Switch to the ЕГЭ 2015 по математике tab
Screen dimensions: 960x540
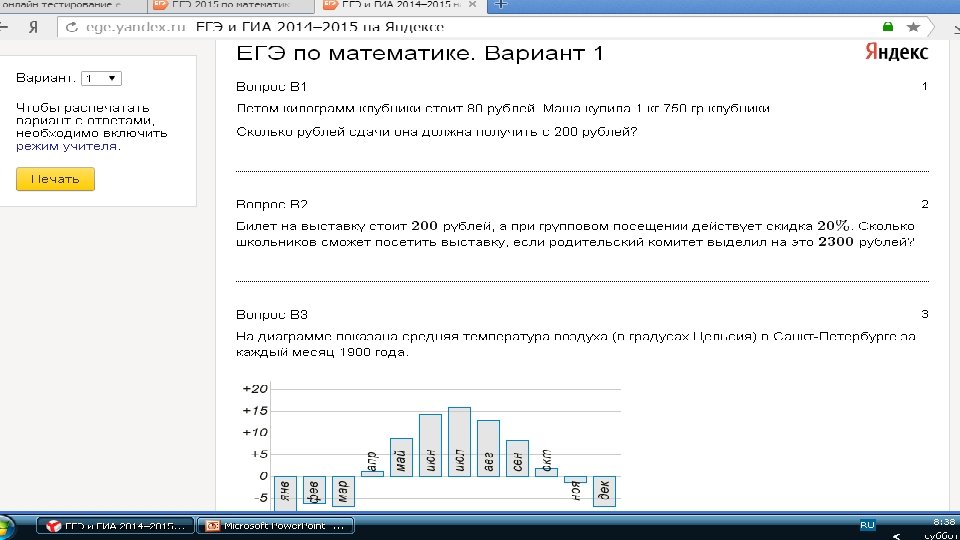[x=231, y=5]
